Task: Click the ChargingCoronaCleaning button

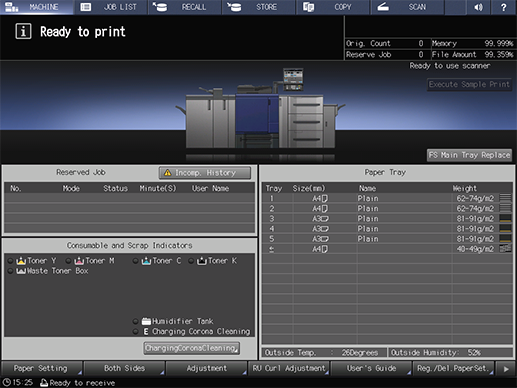Action: [192, 348]
